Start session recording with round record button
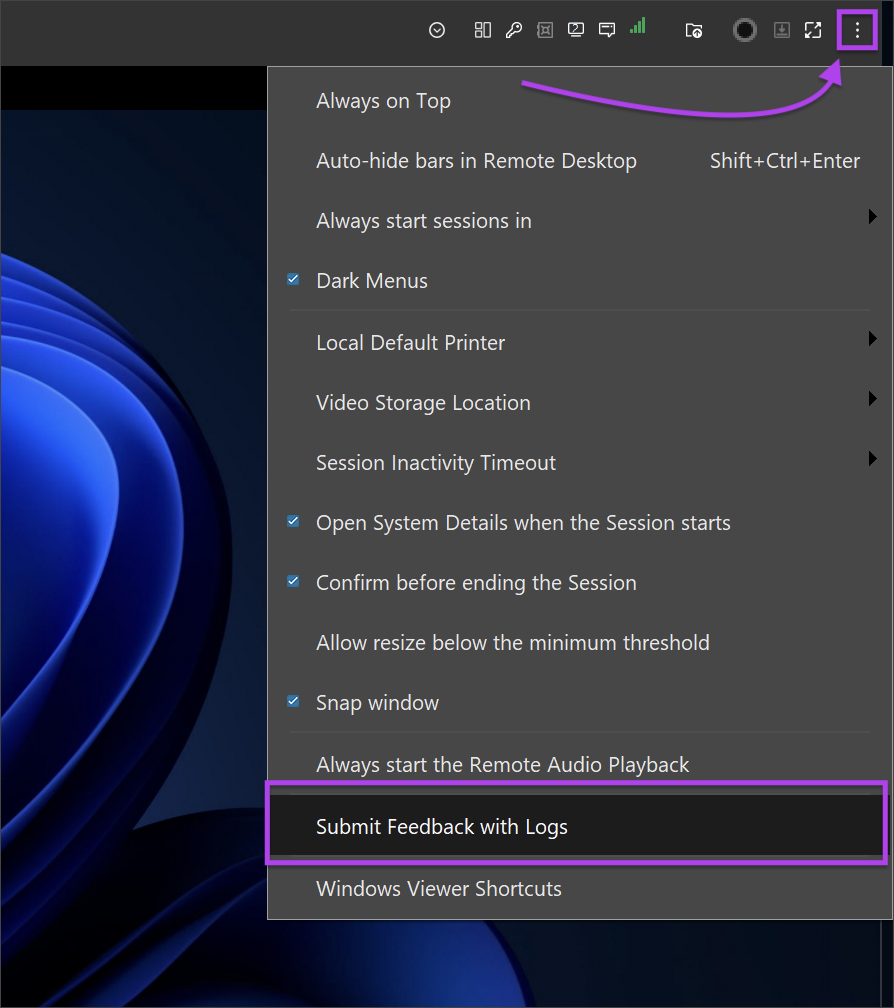The width and height of the screenshot is (894, 1008). tap(745, 30)
